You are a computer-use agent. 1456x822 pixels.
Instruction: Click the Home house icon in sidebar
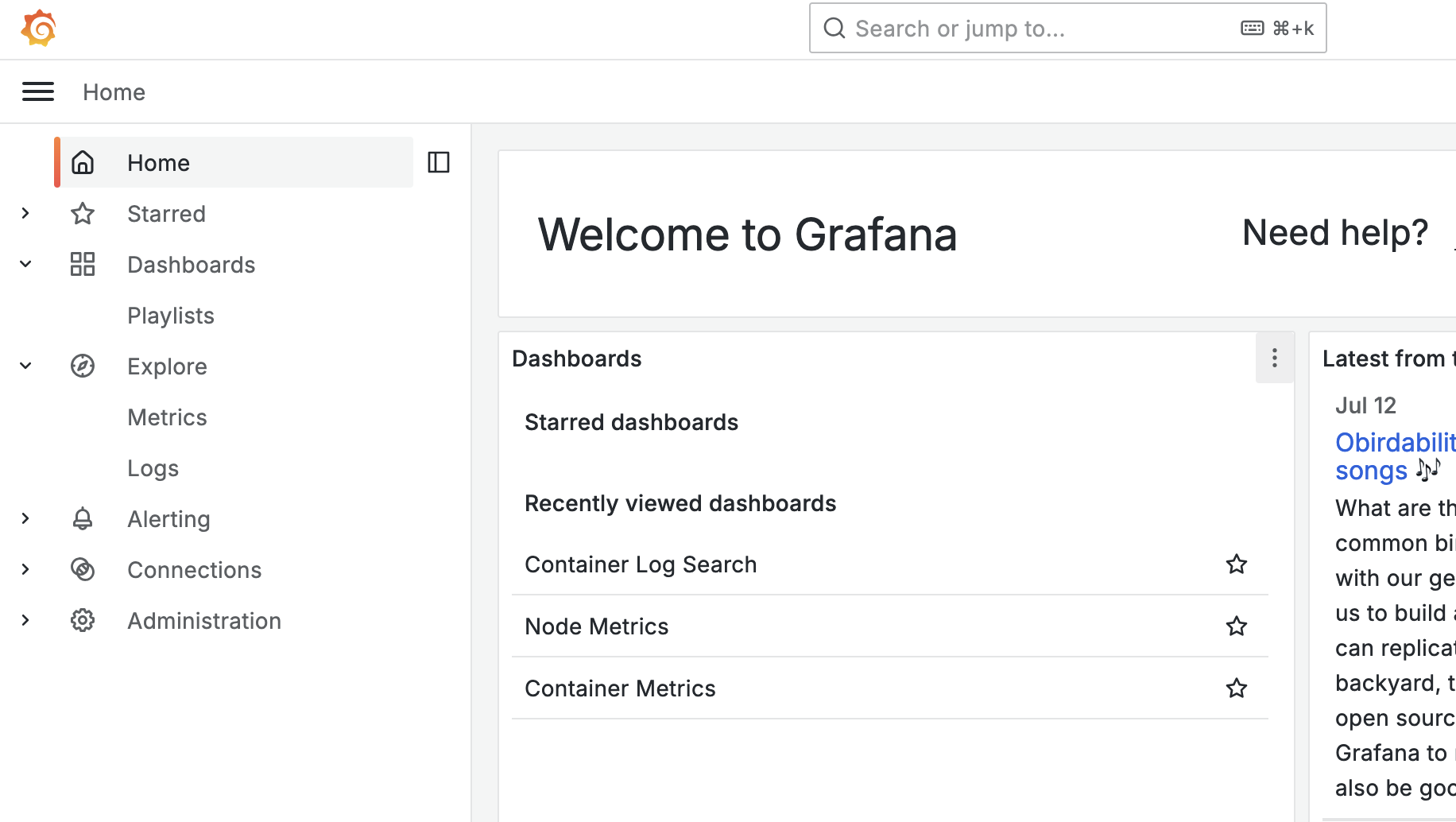[83, 163]
